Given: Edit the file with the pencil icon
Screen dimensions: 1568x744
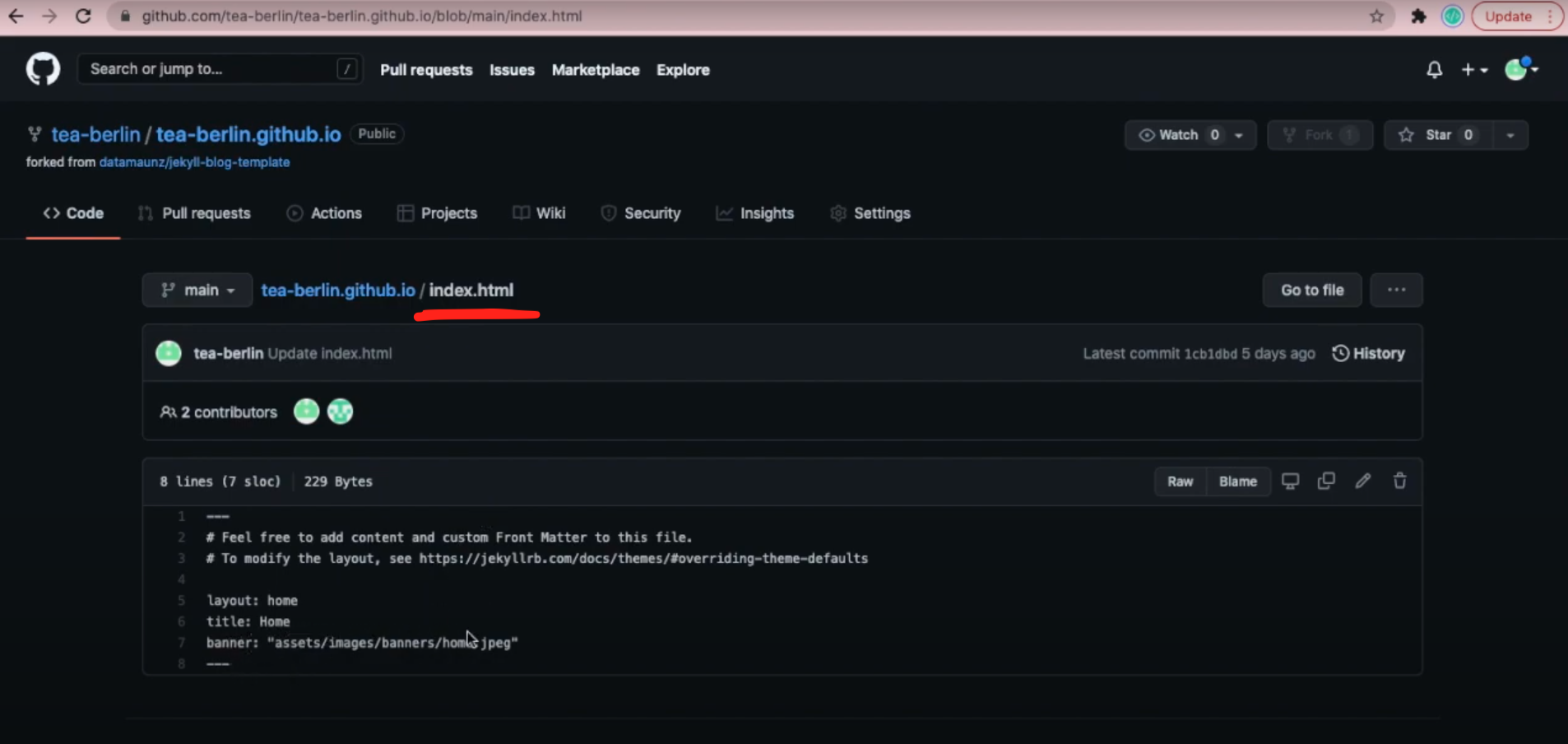Looking at the screenshot, I should 1363,481.
